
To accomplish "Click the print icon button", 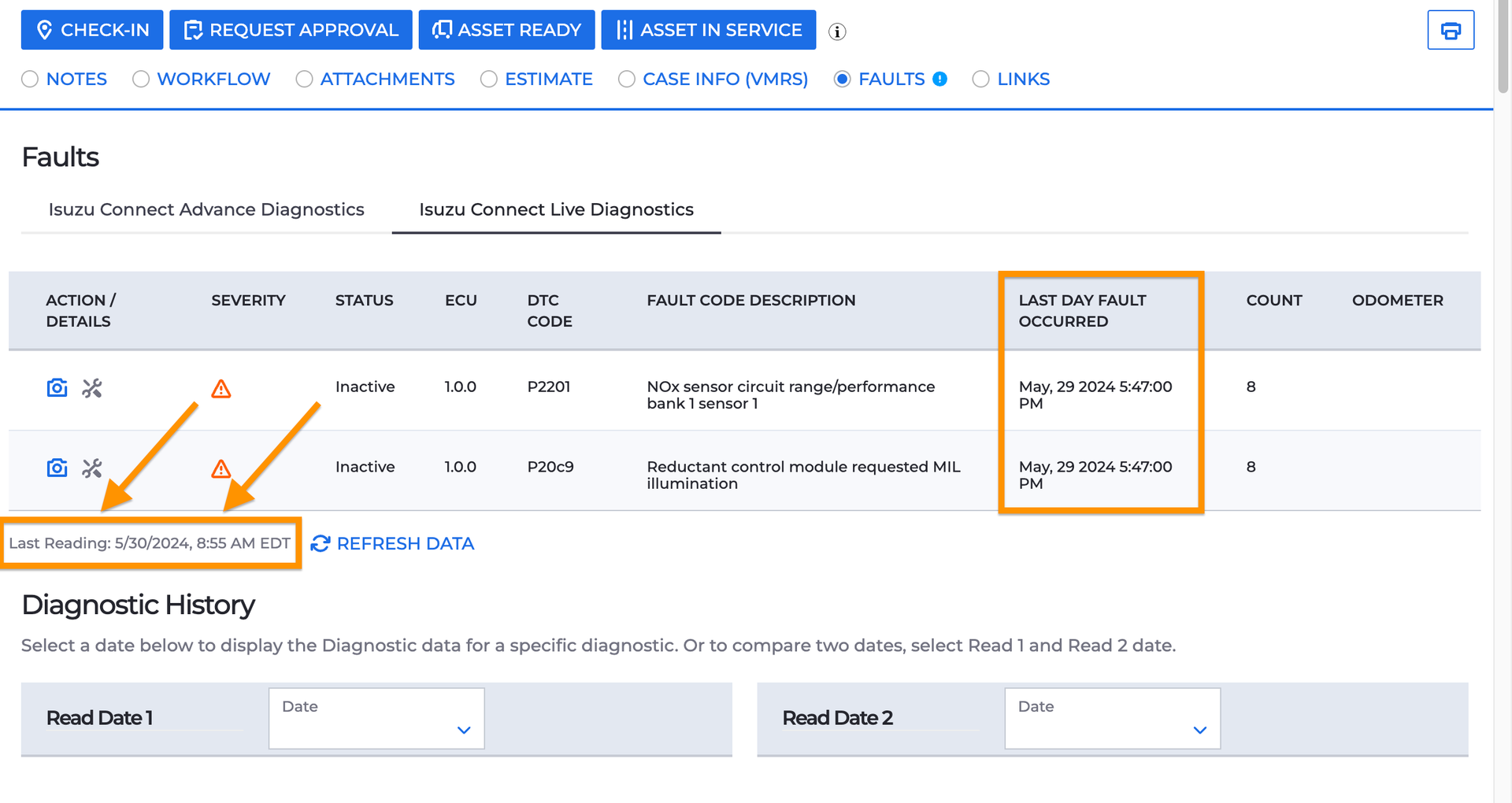I will [x=1451, y=30].
